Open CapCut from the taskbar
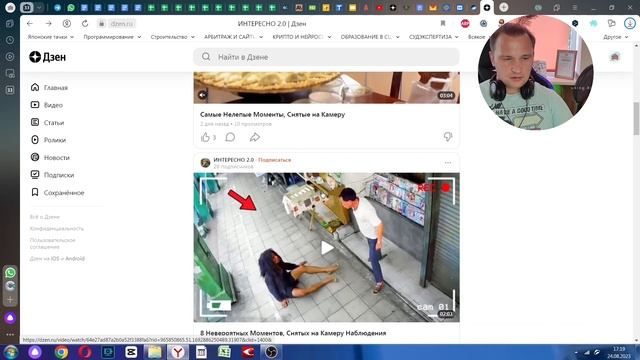Image resolution: width=640 pixels, height=360 pixels. click(x=131, y=352)
